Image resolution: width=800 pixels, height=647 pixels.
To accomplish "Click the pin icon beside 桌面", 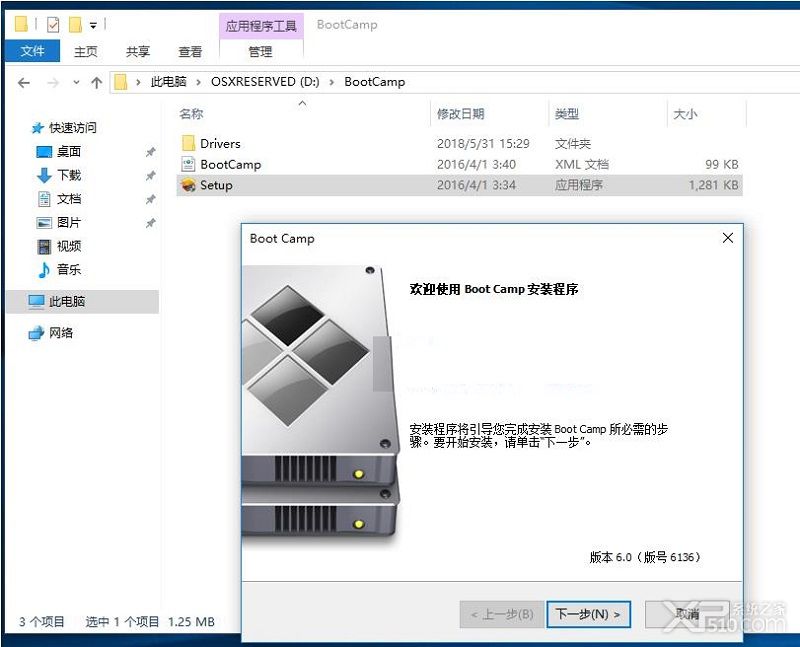I will point(151,152).
